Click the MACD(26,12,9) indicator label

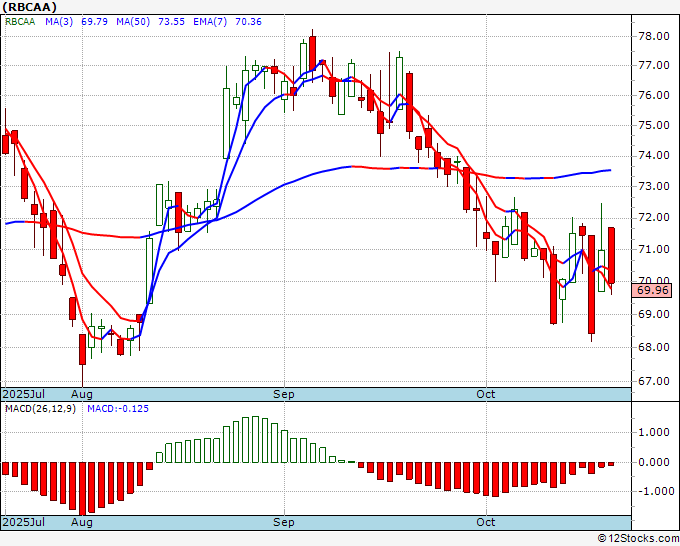click(x=40, y=409)
